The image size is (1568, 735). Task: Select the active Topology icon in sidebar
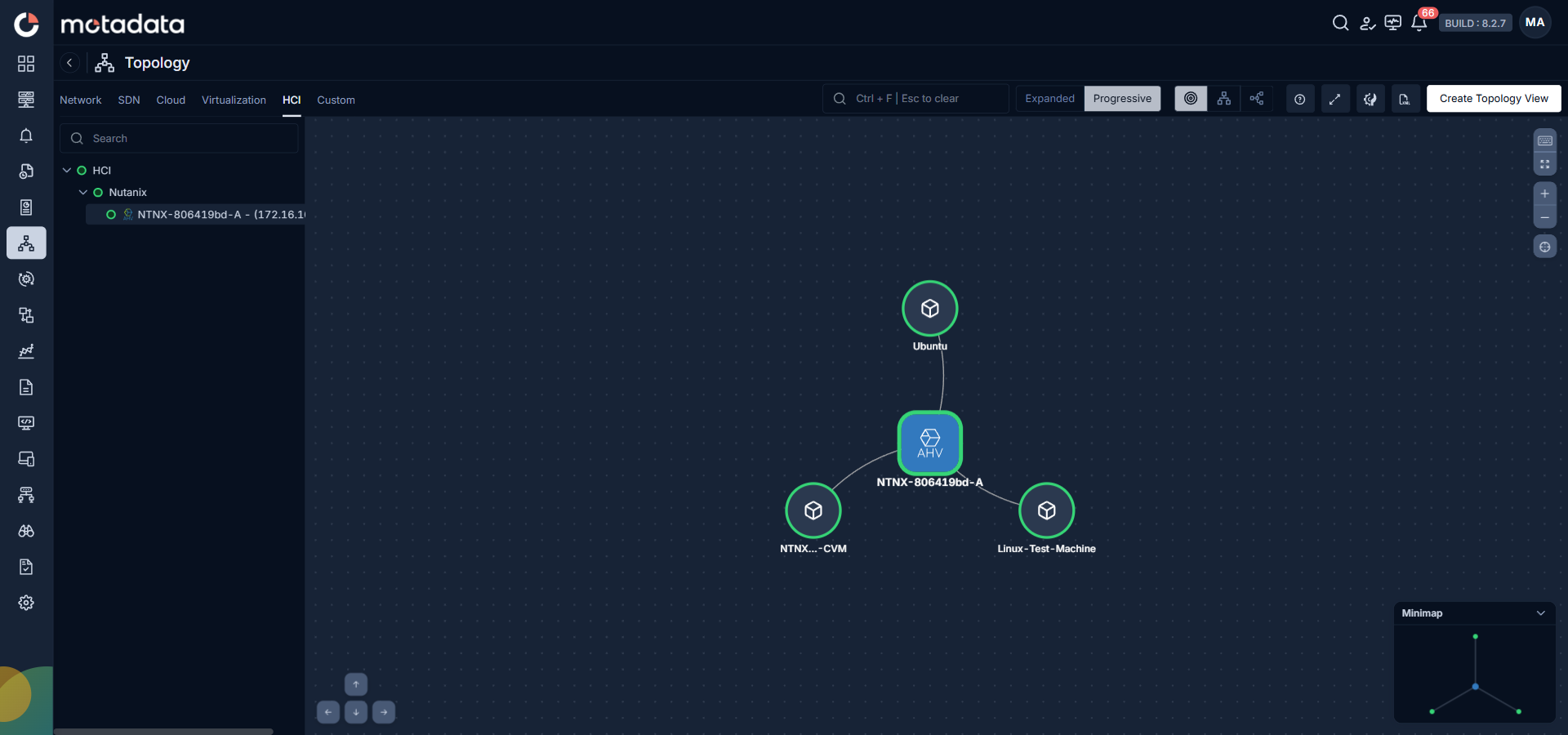click(26, 243)
